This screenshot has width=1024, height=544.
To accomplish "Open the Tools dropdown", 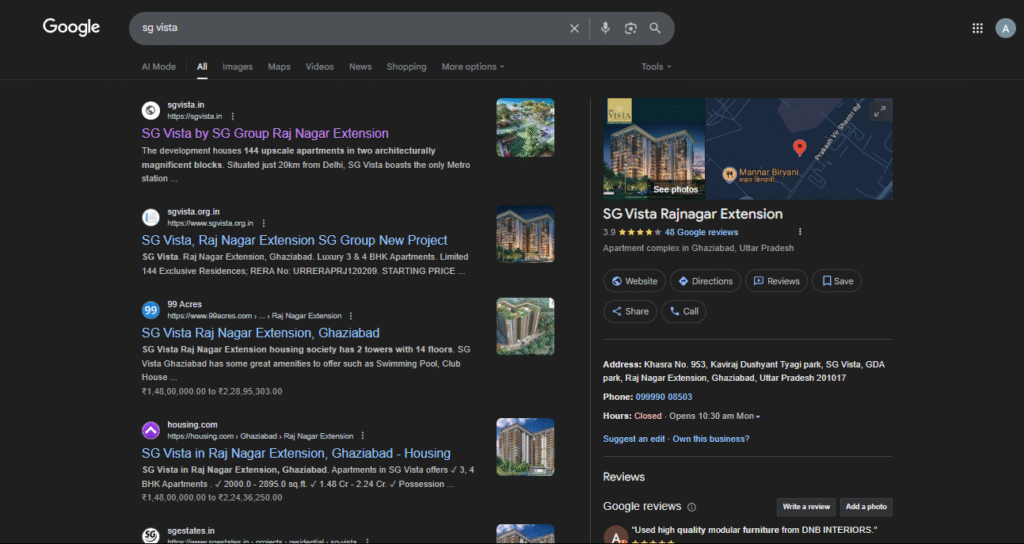I will pos(656,67).
